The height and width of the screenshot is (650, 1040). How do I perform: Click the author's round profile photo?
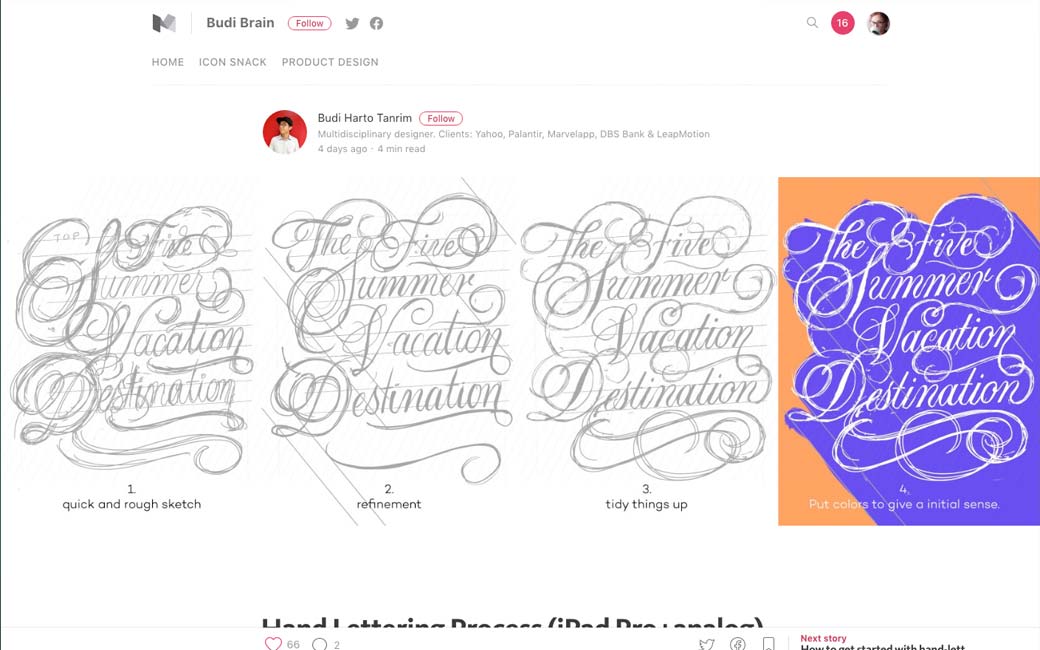(285, 132)
